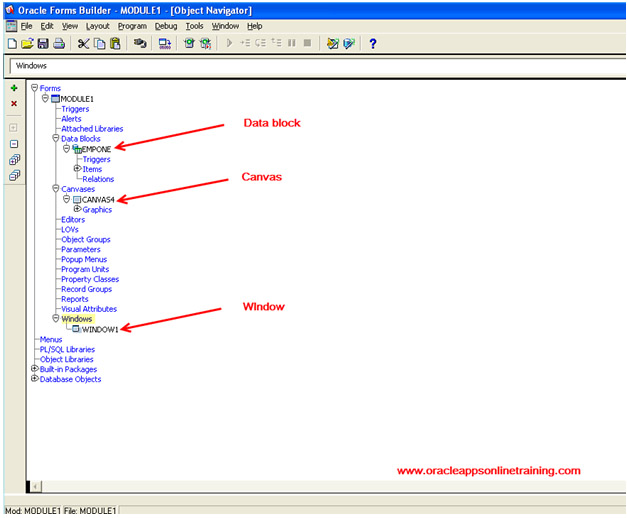This screenshot has width=627, height=518.
Task: Expand the Items node under EMPONE
Action: pyautogui.click(x=77, y=168)
